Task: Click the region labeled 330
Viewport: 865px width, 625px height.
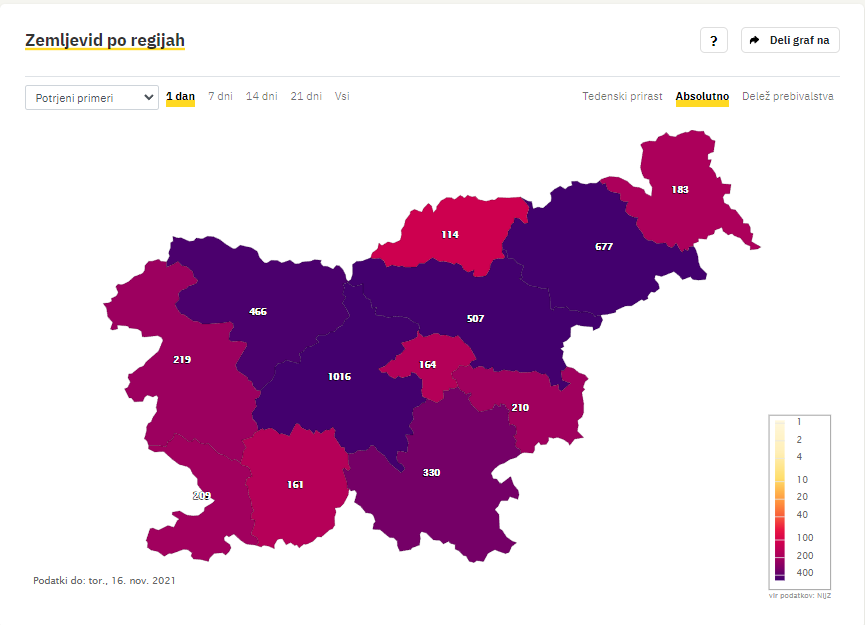Action: click(x=431, y=473)
